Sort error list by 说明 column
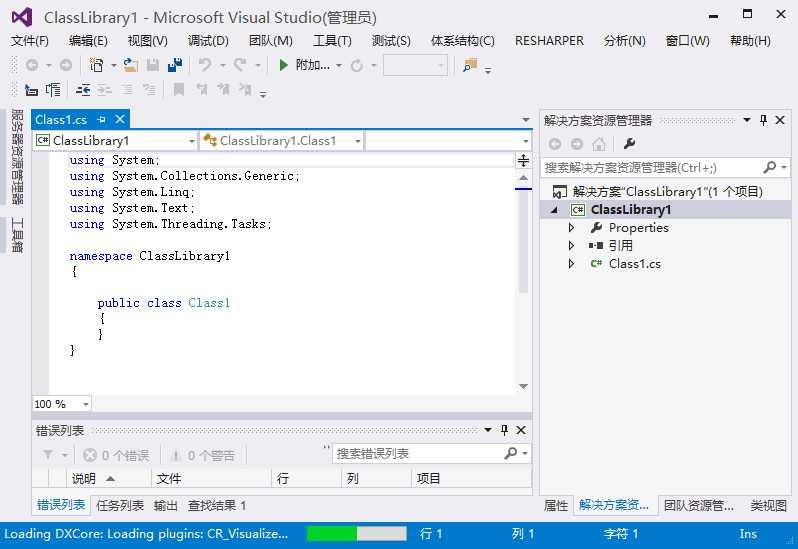 click(x=108, y=479)
